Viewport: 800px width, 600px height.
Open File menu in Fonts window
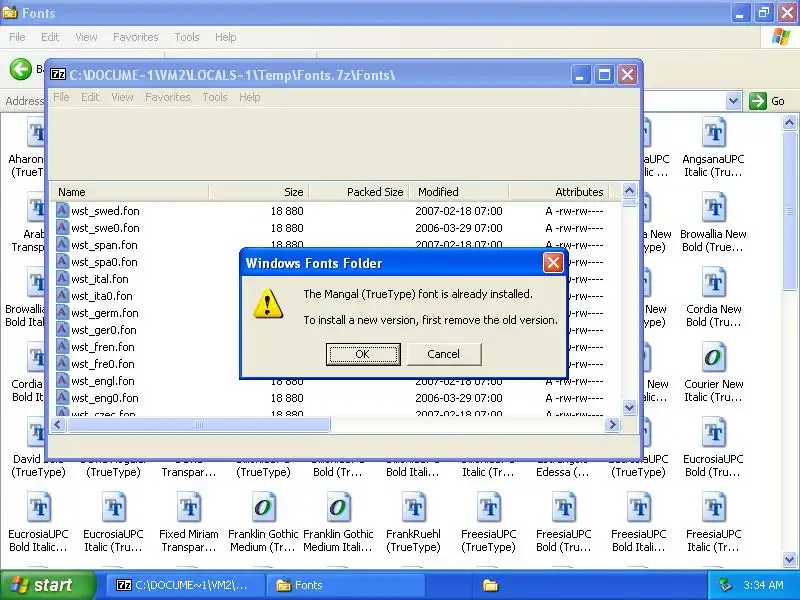click(x=17, y=37)
